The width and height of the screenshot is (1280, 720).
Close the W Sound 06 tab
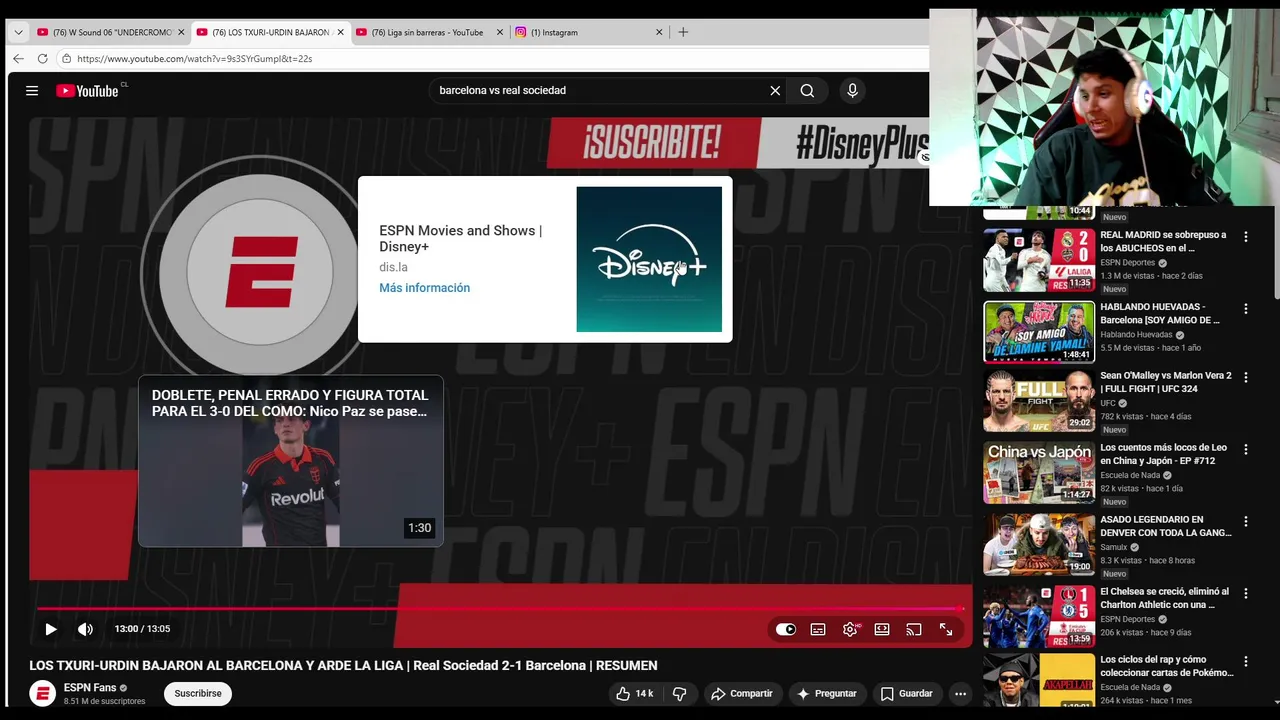coord(181,32)
